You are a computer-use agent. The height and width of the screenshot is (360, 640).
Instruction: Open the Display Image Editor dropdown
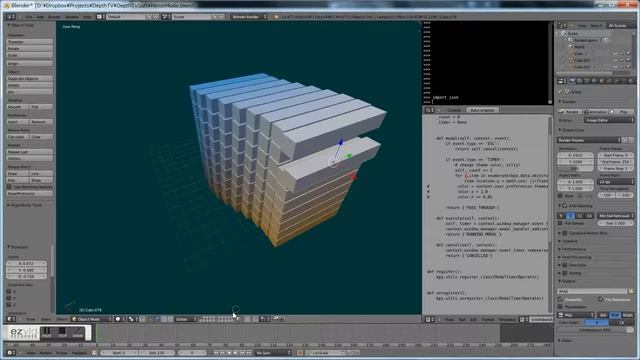[609, 120]
